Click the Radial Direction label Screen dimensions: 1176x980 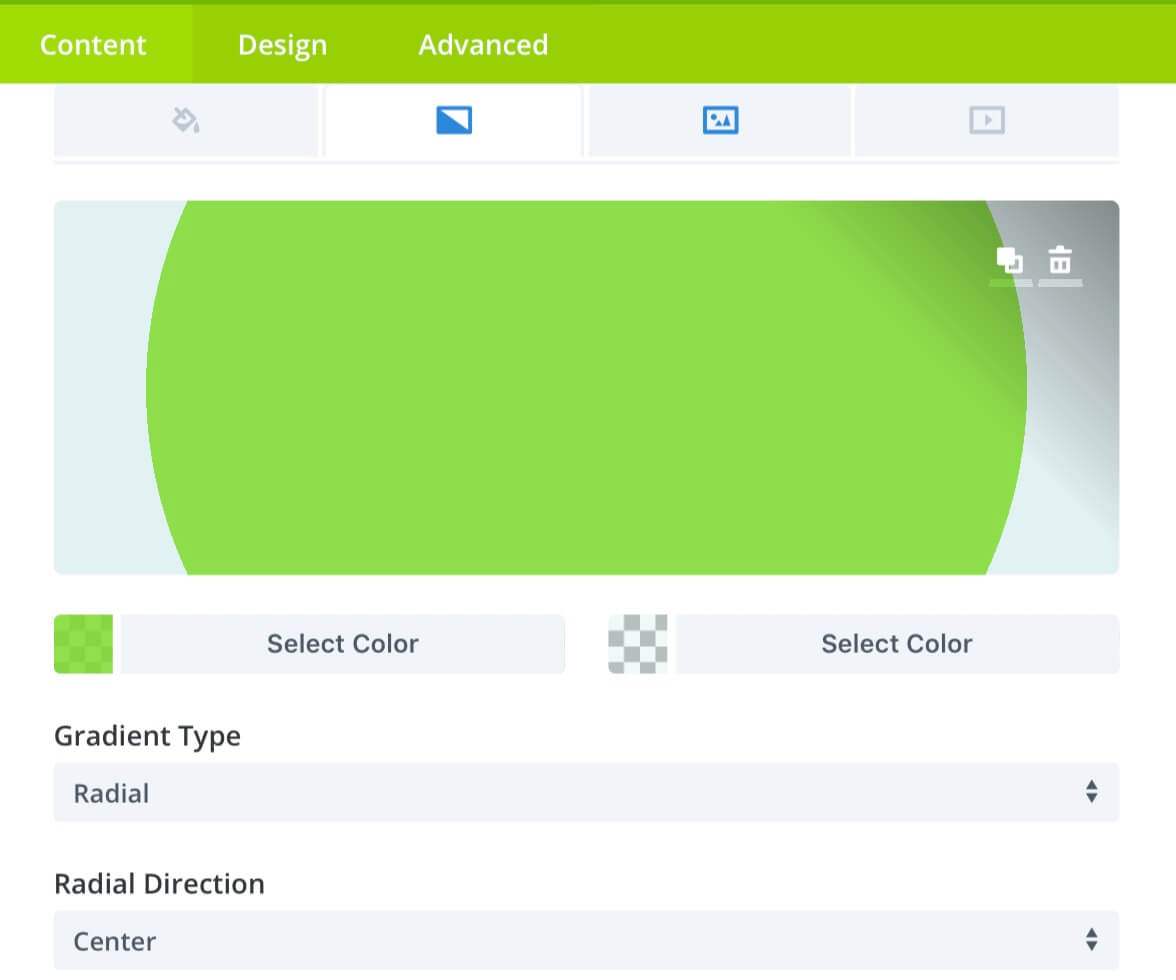159,884
